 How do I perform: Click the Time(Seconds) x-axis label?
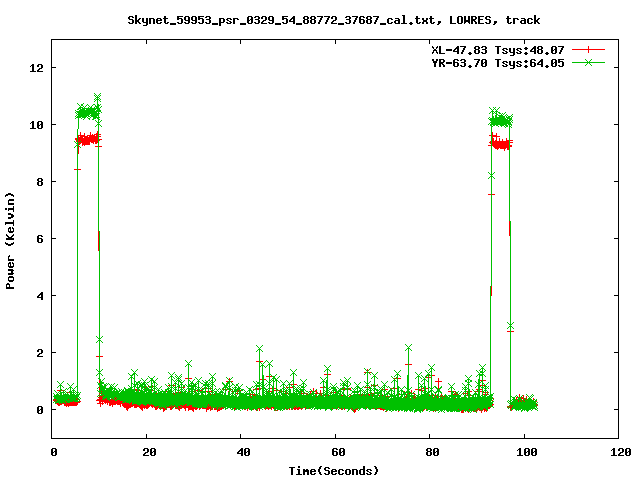pyautogui.click(x=333, y=471)
